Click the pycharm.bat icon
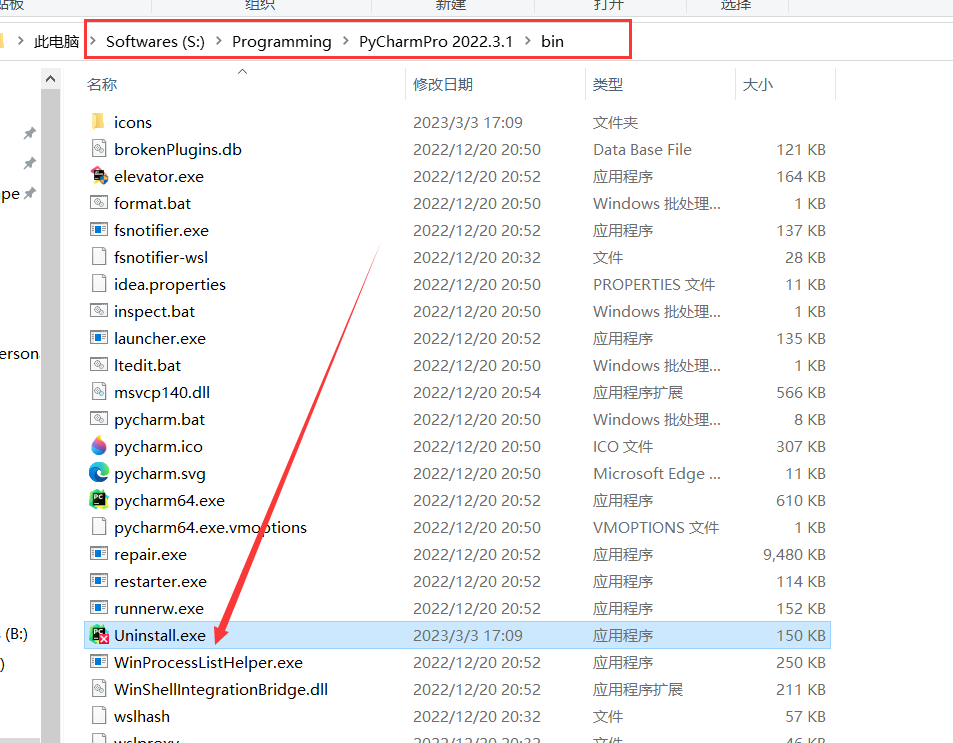 (x=98, y=419)
